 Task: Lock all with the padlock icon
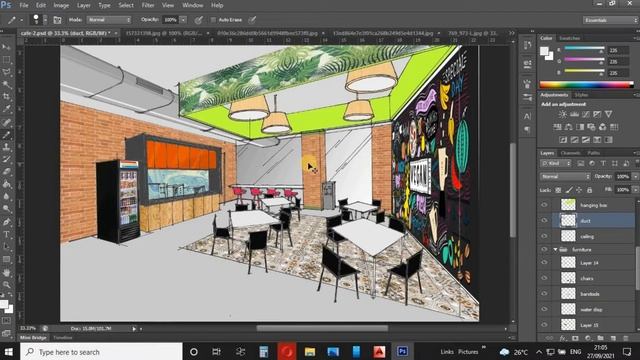pos(589,190)
